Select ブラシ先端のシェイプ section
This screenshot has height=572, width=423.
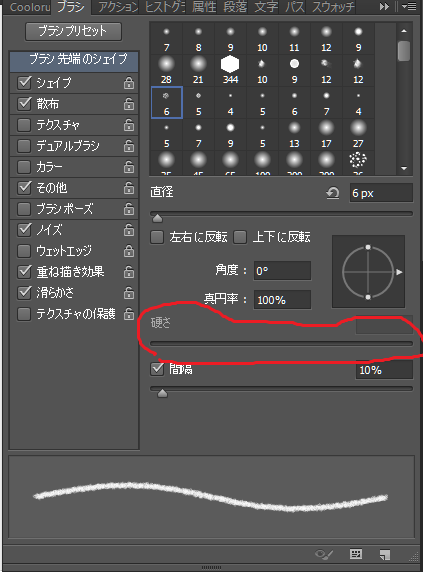click(74, 61)
